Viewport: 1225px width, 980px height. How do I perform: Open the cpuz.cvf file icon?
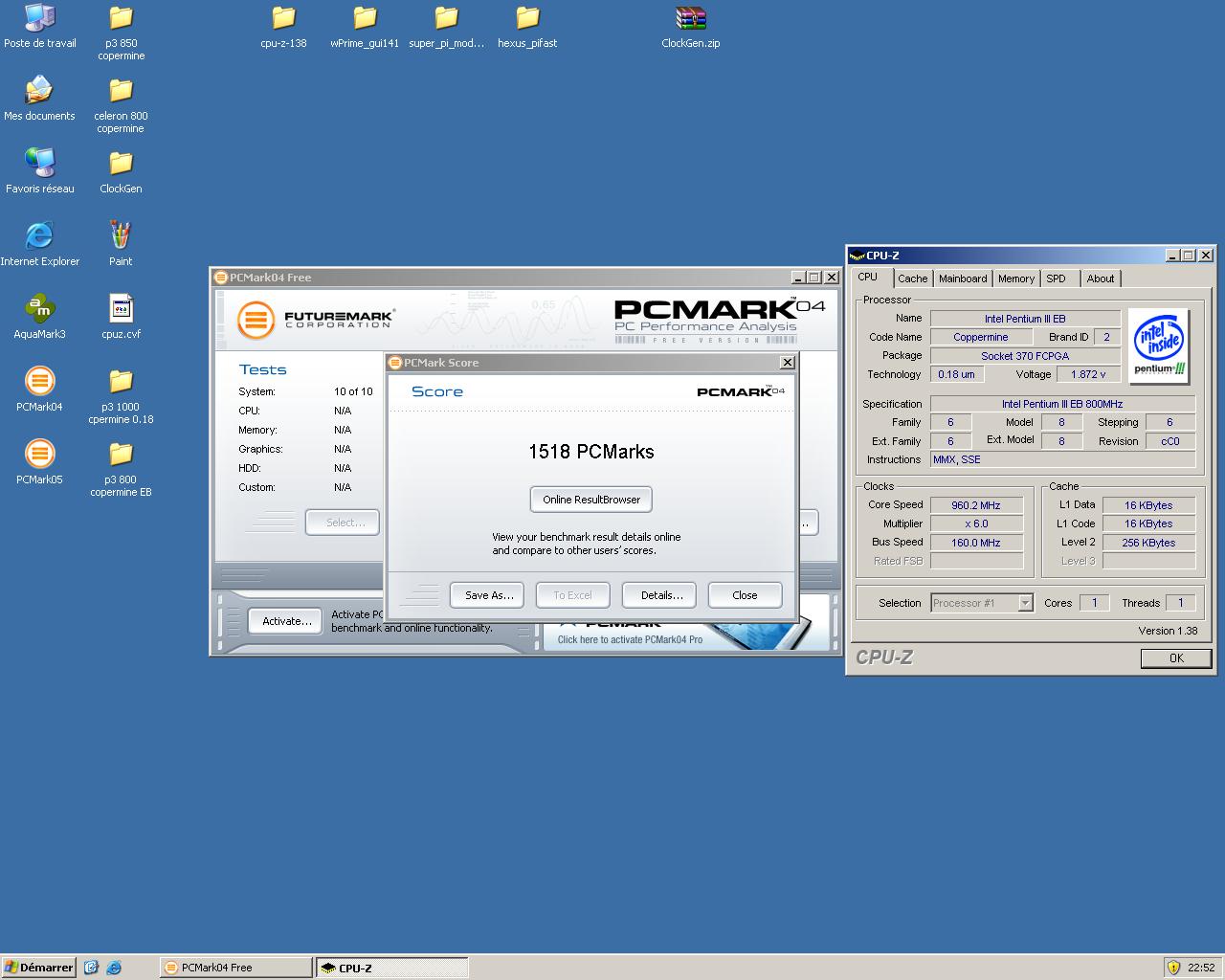(121, 317)
